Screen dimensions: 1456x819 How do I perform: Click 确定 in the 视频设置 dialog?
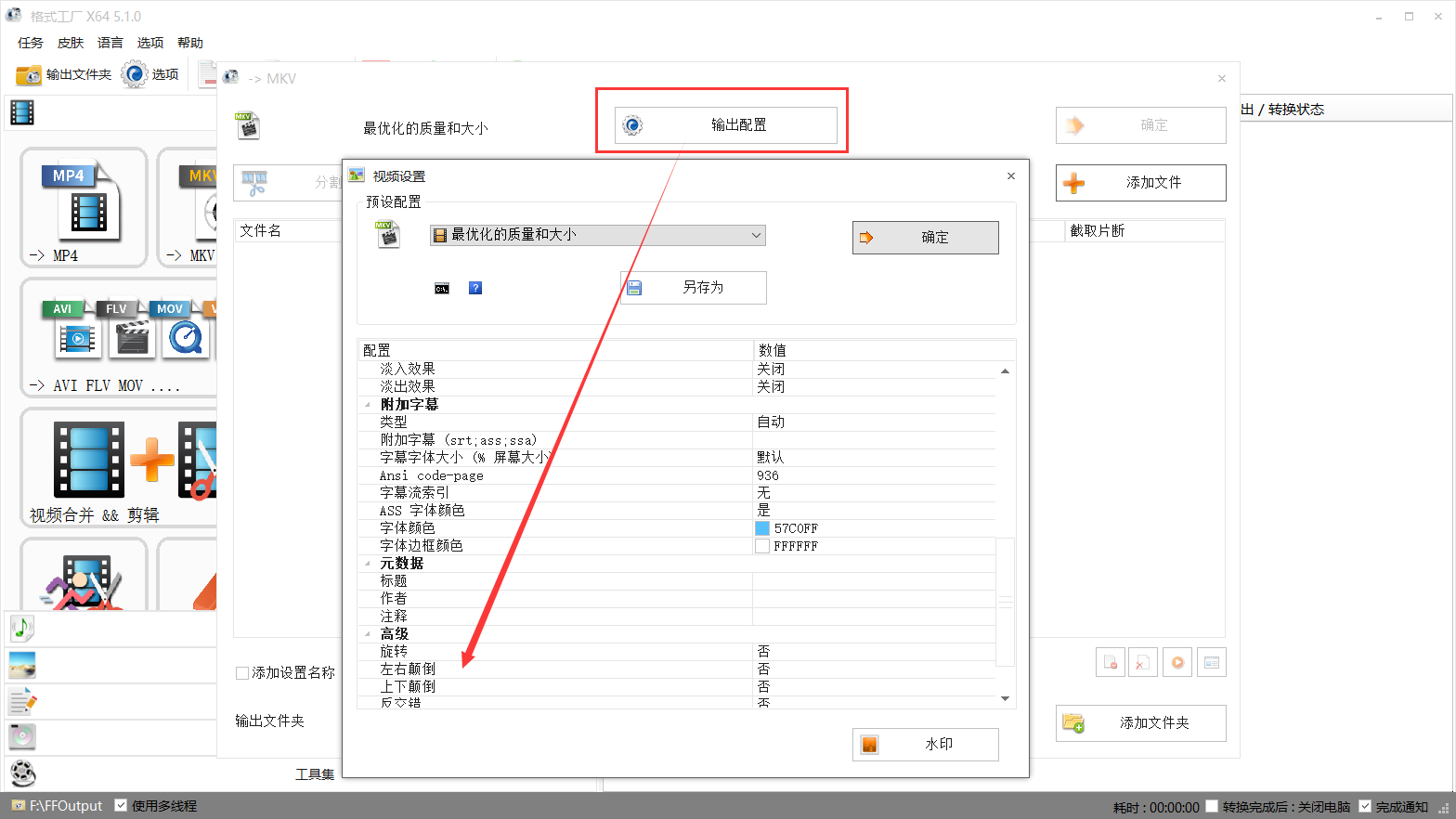tap(926, 237)
